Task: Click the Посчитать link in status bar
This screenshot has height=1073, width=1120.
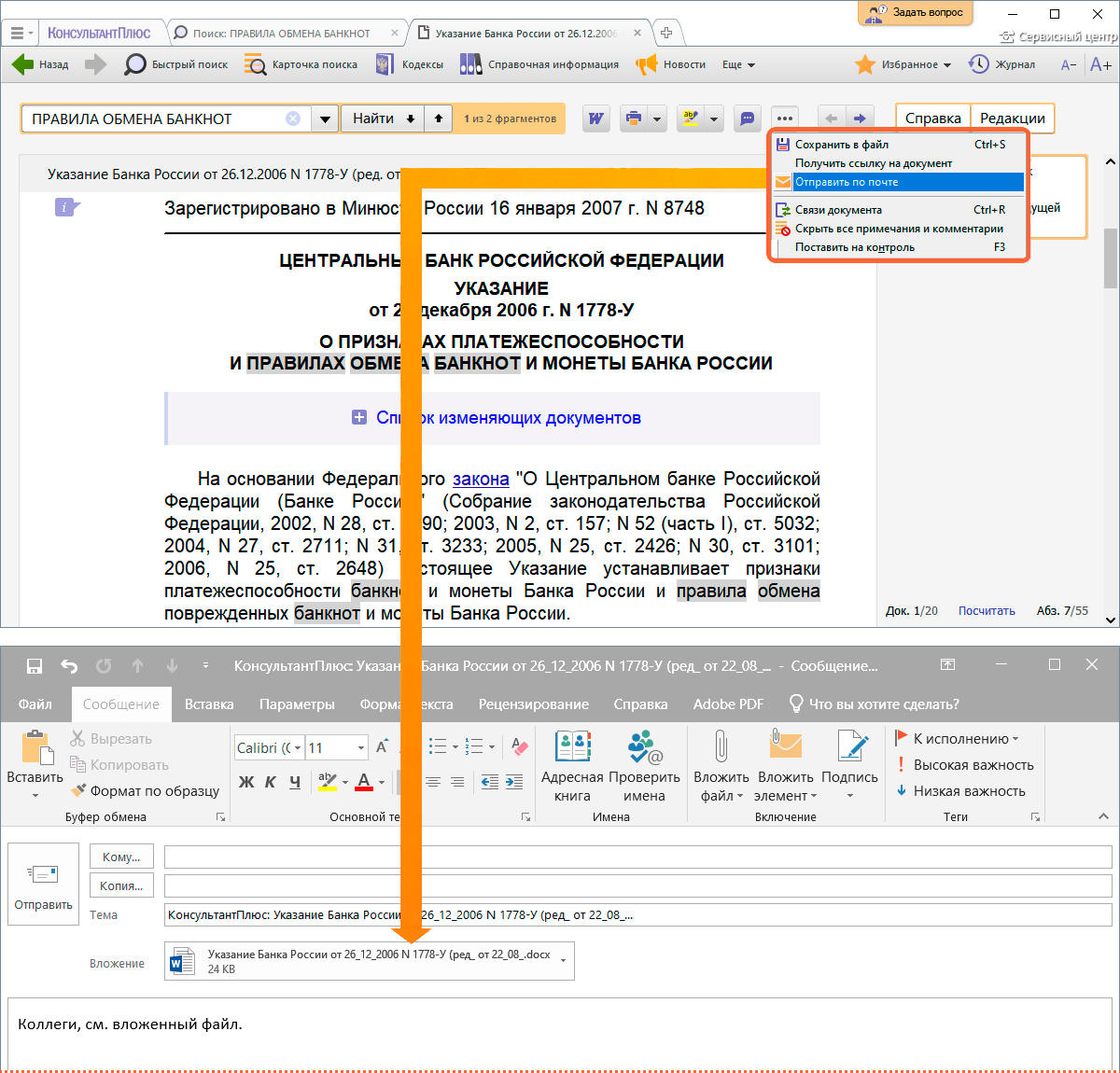Action: point(987,611)
